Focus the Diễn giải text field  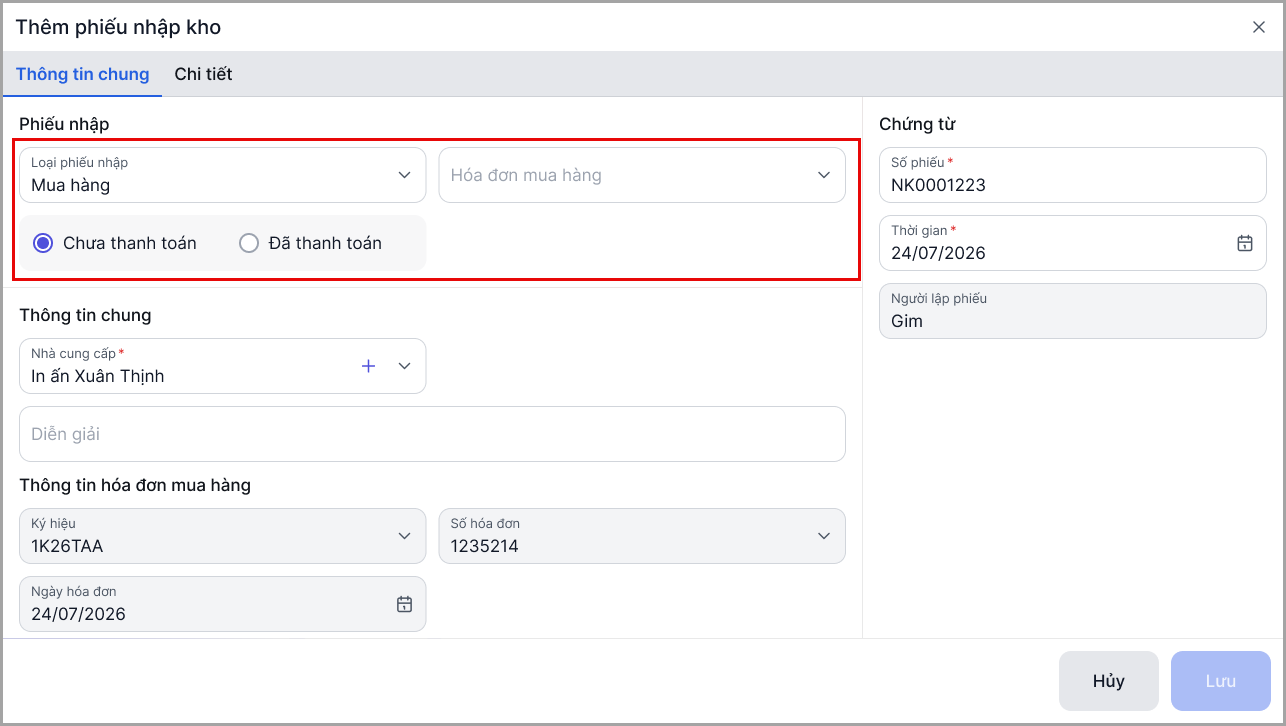pos(432,434)
